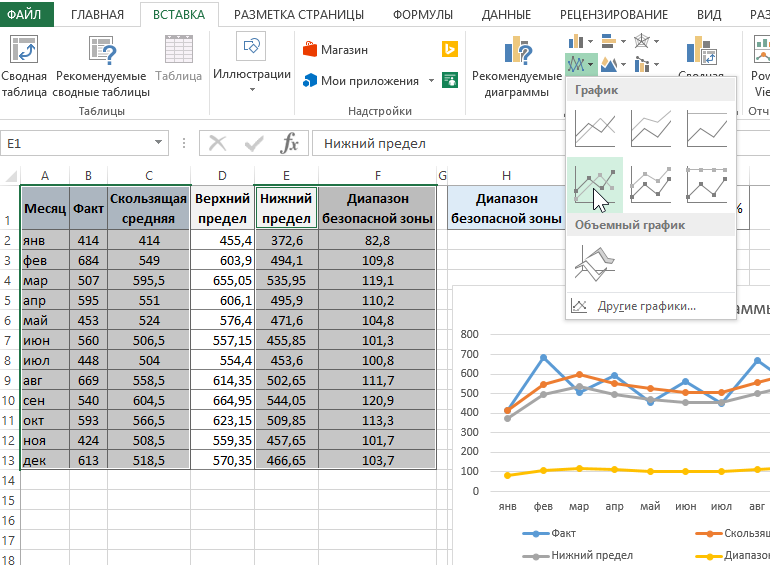Screen dimensions: 770x565
Task: Expand the Name Box dropdown arrow
Action: (x=158, y=144)
